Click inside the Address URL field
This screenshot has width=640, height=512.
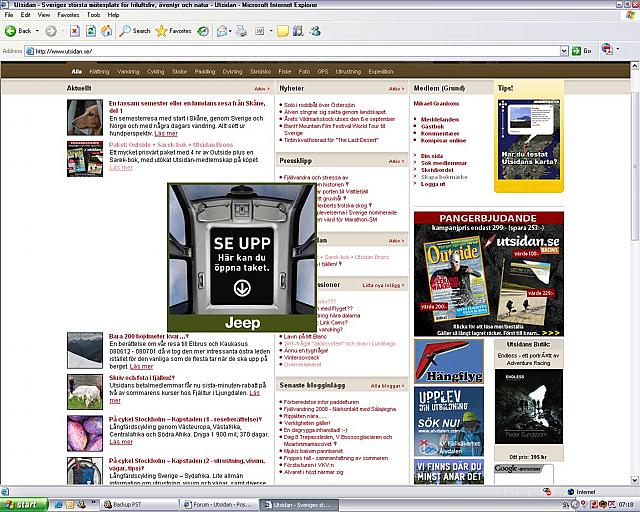[x=292, y=51]
